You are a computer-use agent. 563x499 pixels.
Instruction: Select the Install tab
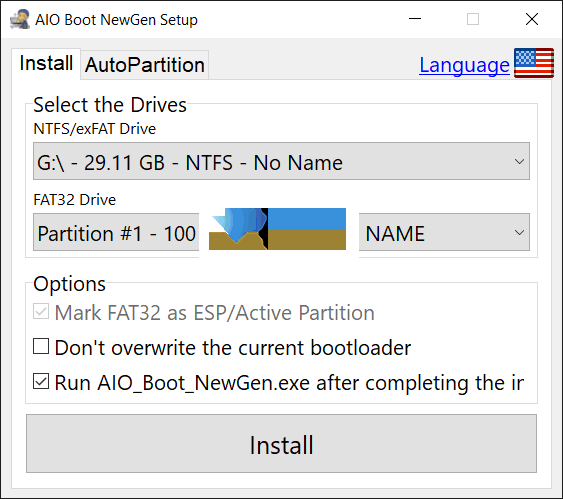coord(46,64)
